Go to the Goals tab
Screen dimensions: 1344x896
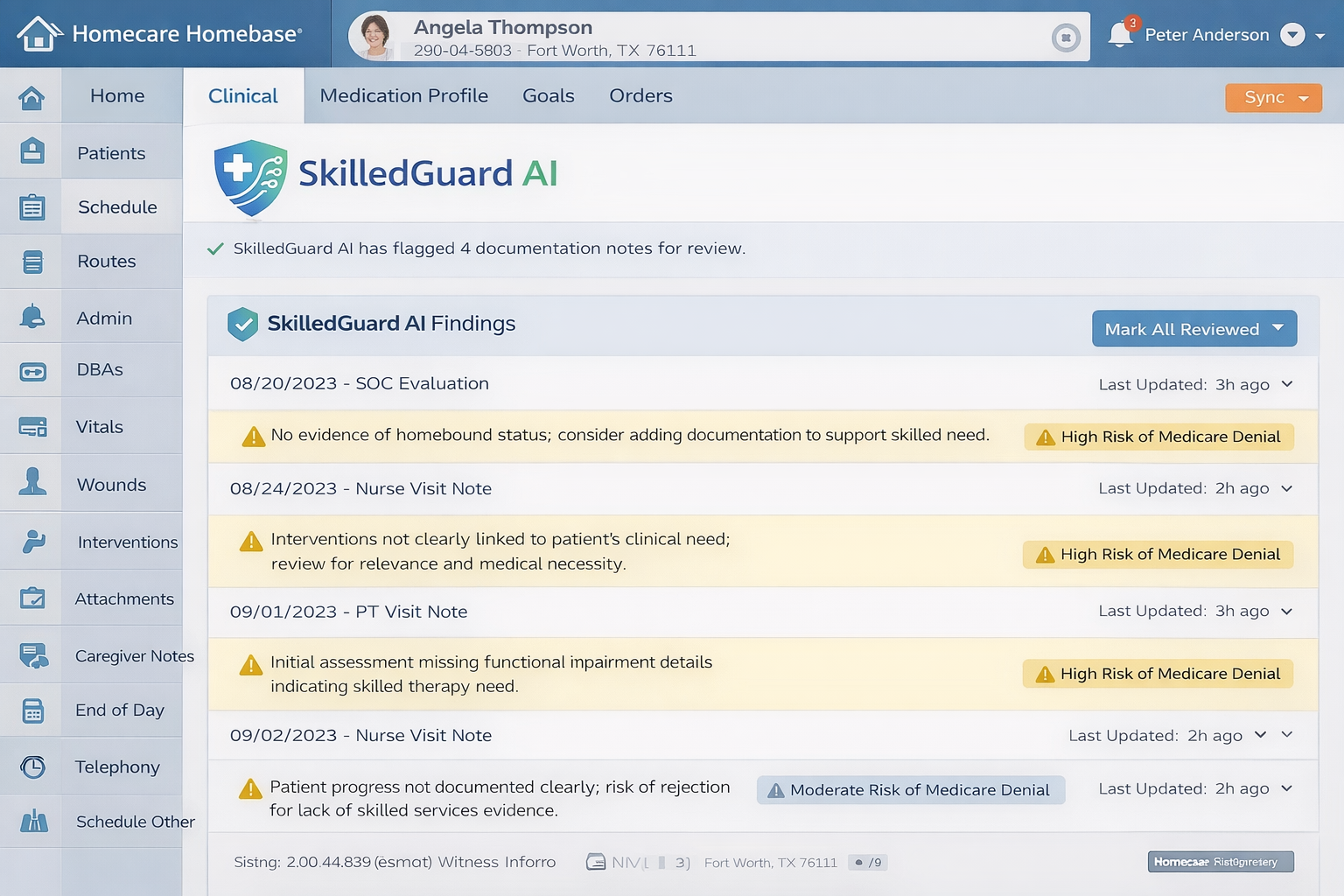point(549,95)
